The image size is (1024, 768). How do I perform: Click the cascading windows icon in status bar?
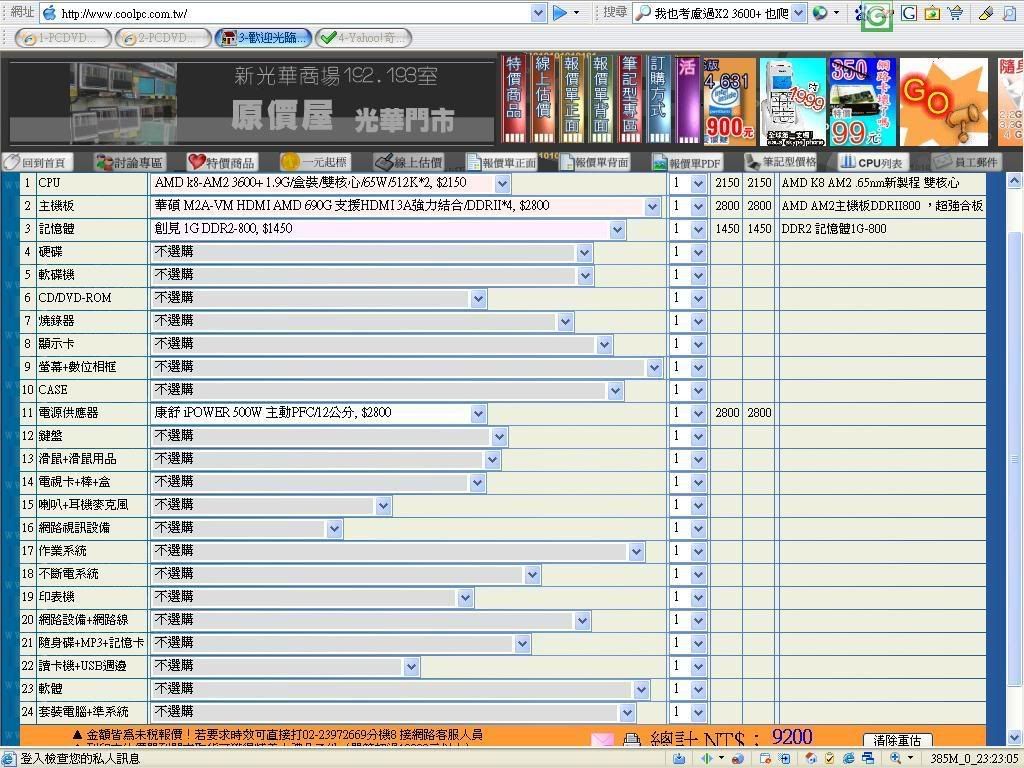click(868, 758)
